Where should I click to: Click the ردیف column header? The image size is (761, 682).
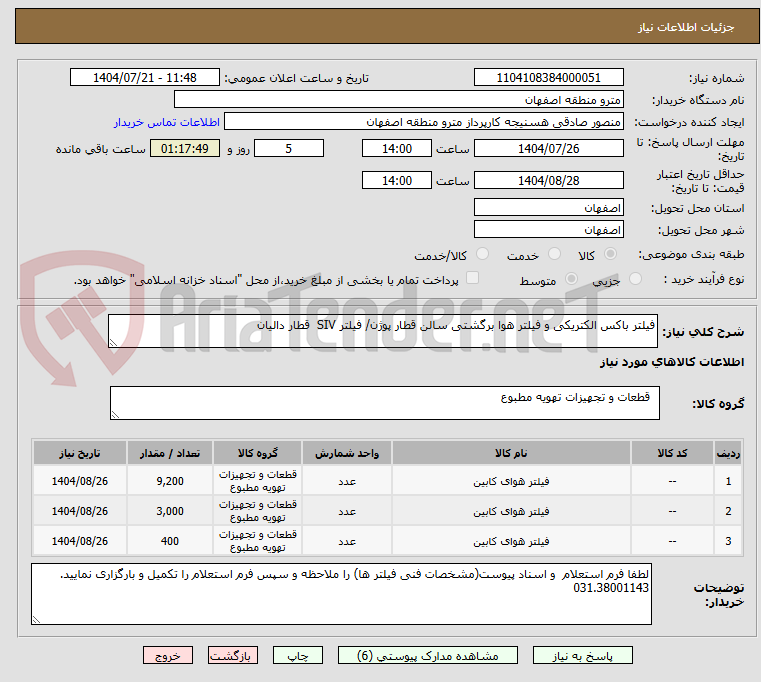tap(728, 453)
